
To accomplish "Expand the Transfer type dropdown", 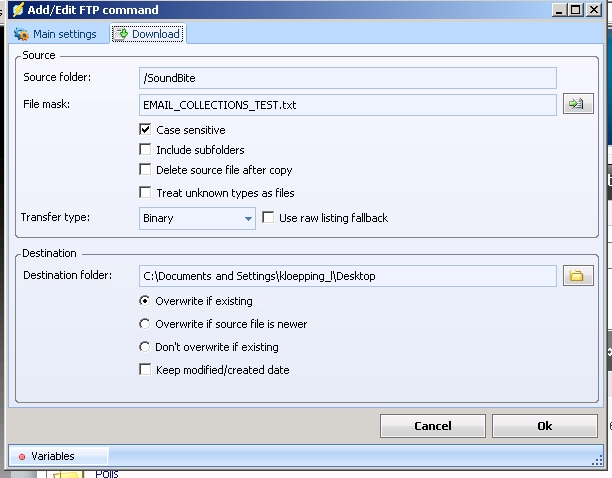I will [248, 218].
